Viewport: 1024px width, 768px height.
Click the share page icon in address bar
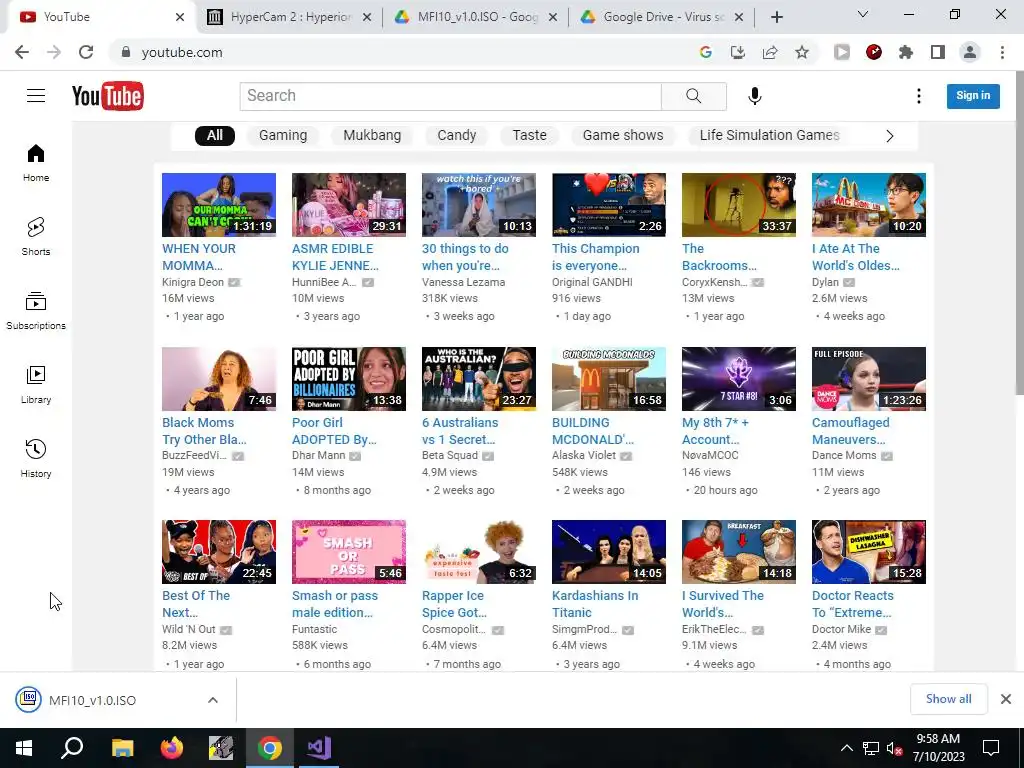[770, 52]
